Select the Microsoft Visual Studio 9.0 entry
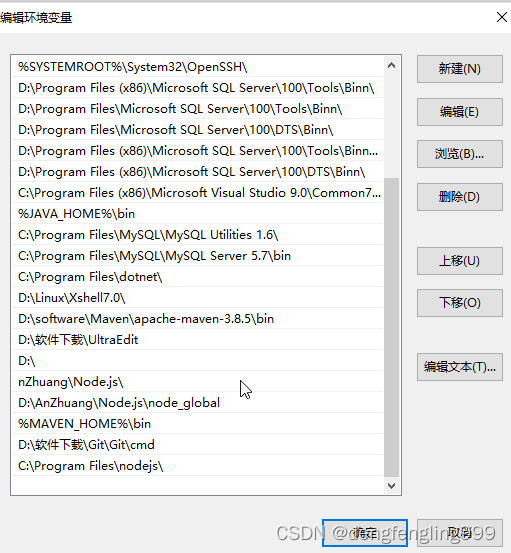Image resolution: width=511 pixels, height=553 pixels. (197, 193)
